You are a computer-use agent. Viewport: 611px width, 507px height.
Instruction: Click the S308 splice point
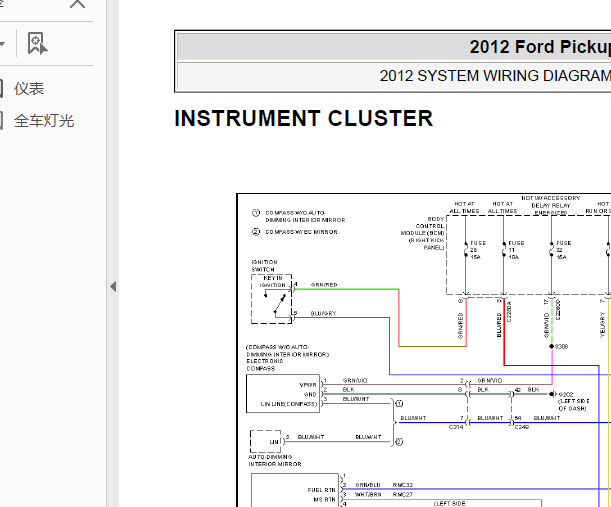[552, 346]
